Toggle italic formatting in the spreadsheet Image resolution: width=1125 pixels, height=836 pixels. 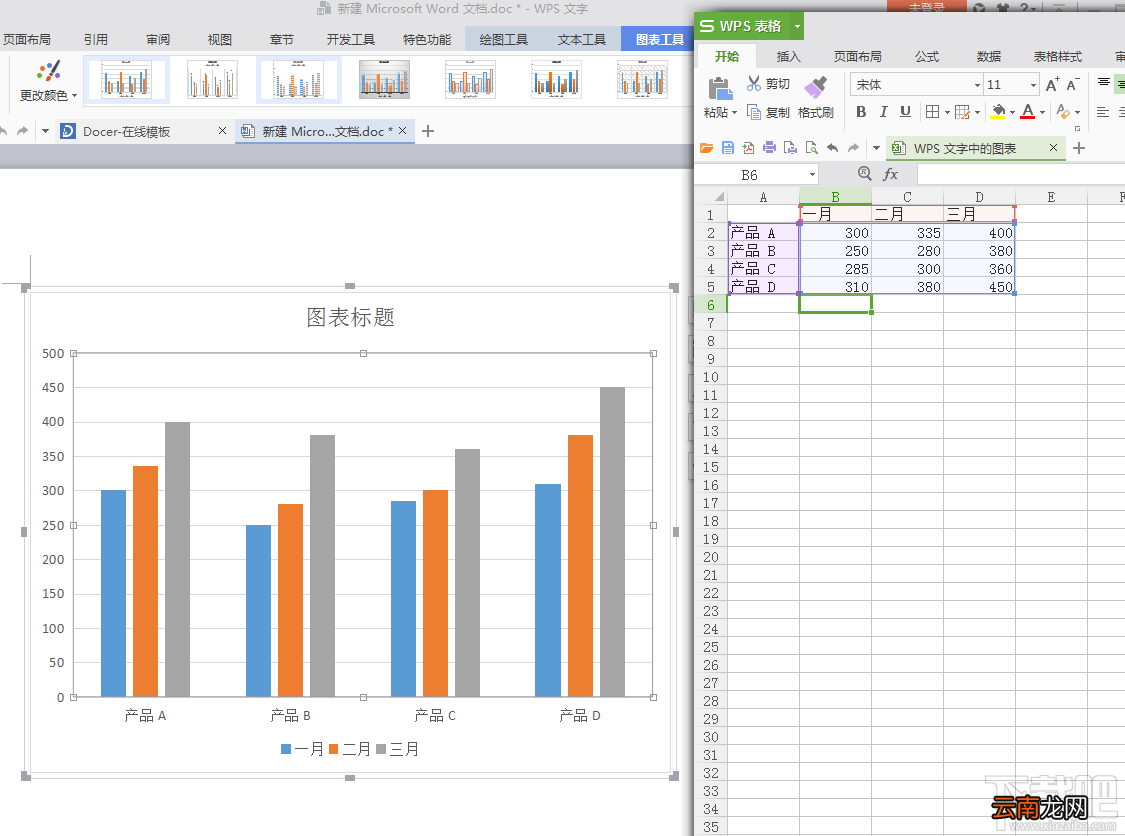coord(883,111)
